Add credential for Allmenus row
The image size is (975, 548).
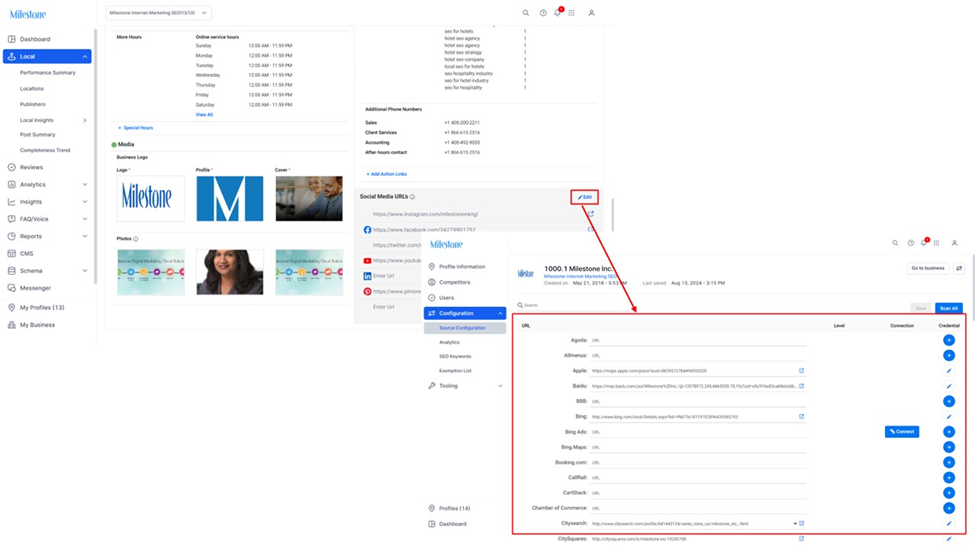pyautogui.click(x=949, y=355)
